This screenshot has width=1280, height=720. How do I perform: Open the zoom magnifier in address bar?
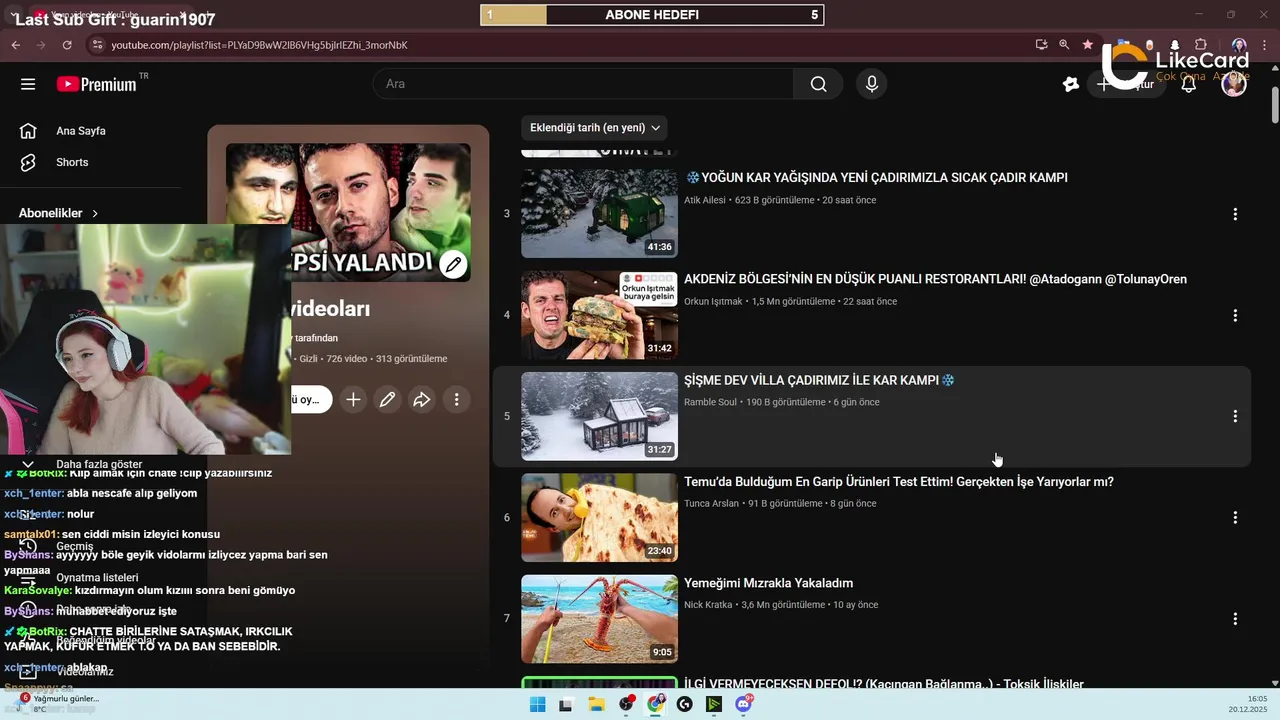click(1064, 45)
